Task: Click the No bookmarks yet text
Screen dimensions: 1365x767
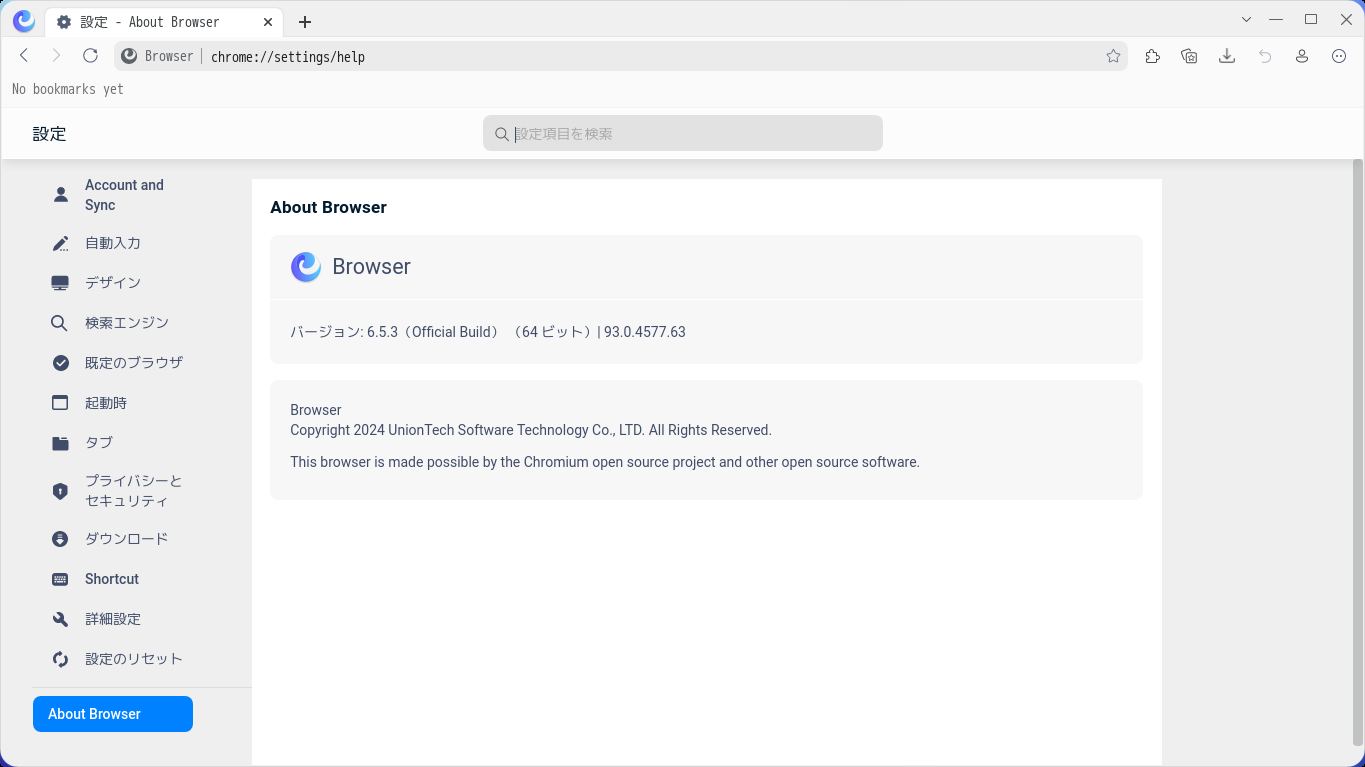Action: click(68, 89)
